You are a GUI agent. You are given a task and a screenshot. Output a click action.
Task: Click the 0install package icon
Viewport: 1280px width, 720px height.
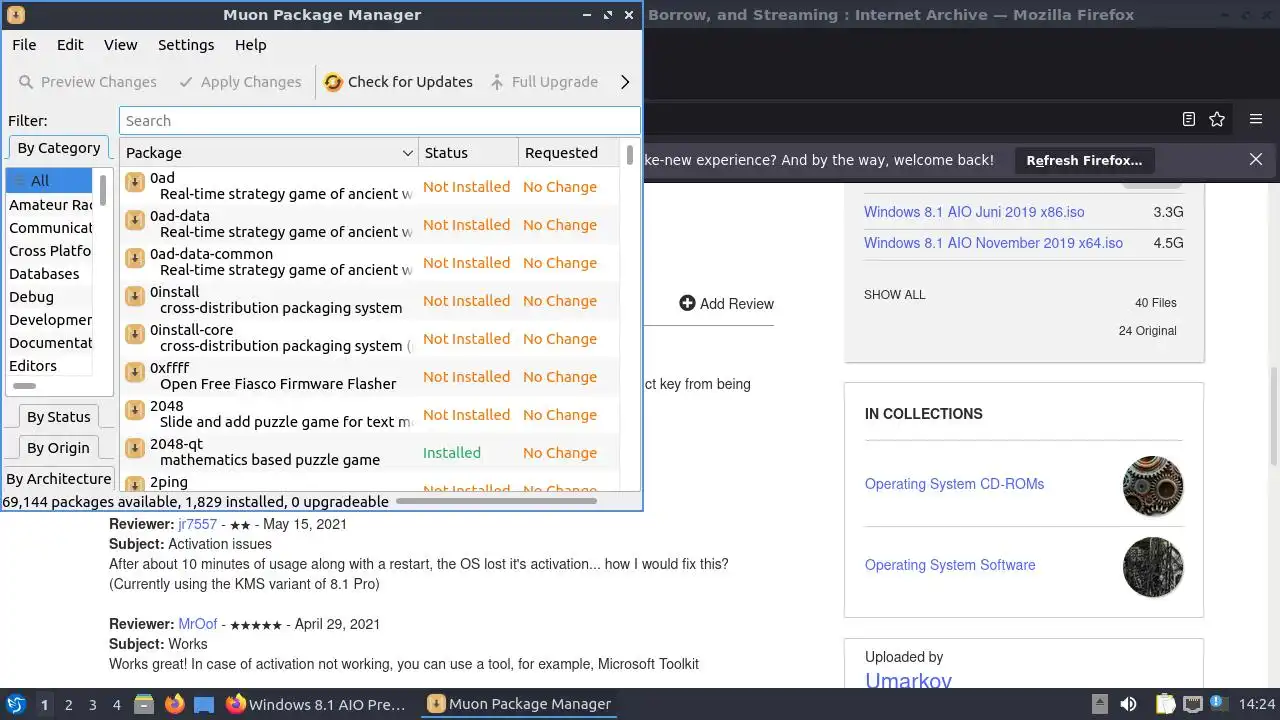pos(135,296)
